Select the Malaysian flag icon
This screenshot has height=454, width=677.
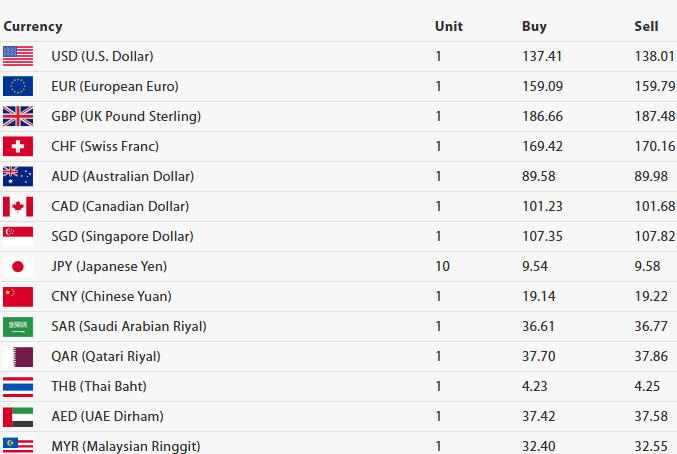click(x=18, y=444)
